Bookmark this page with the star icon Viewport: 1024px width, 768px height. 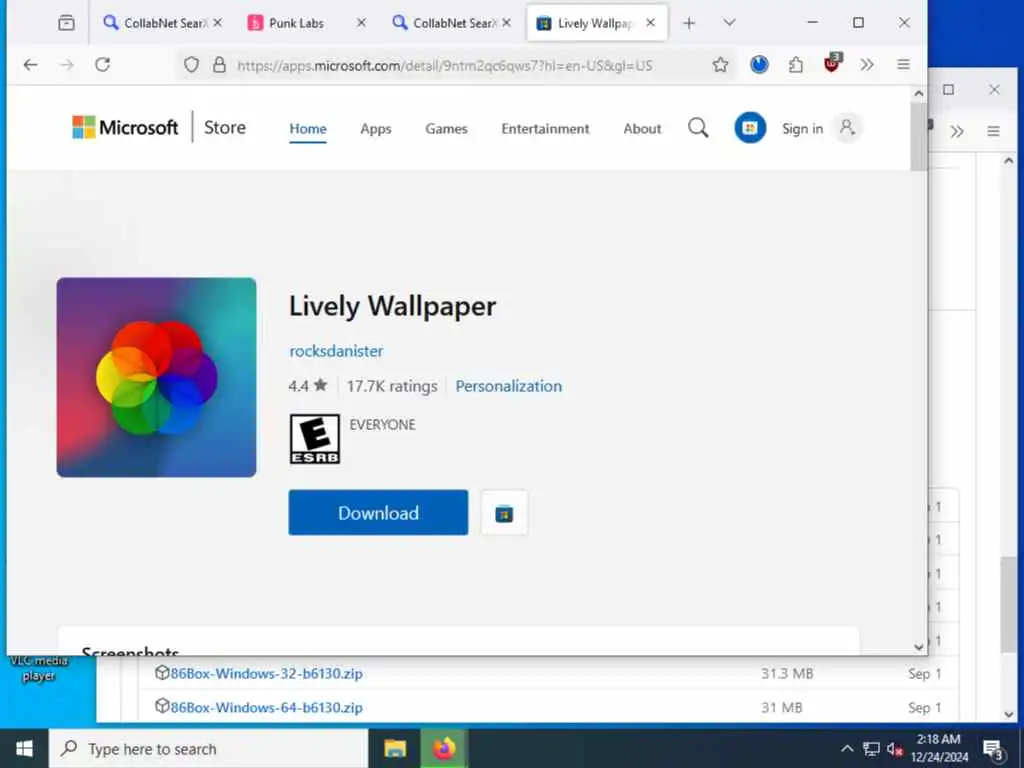720,65
